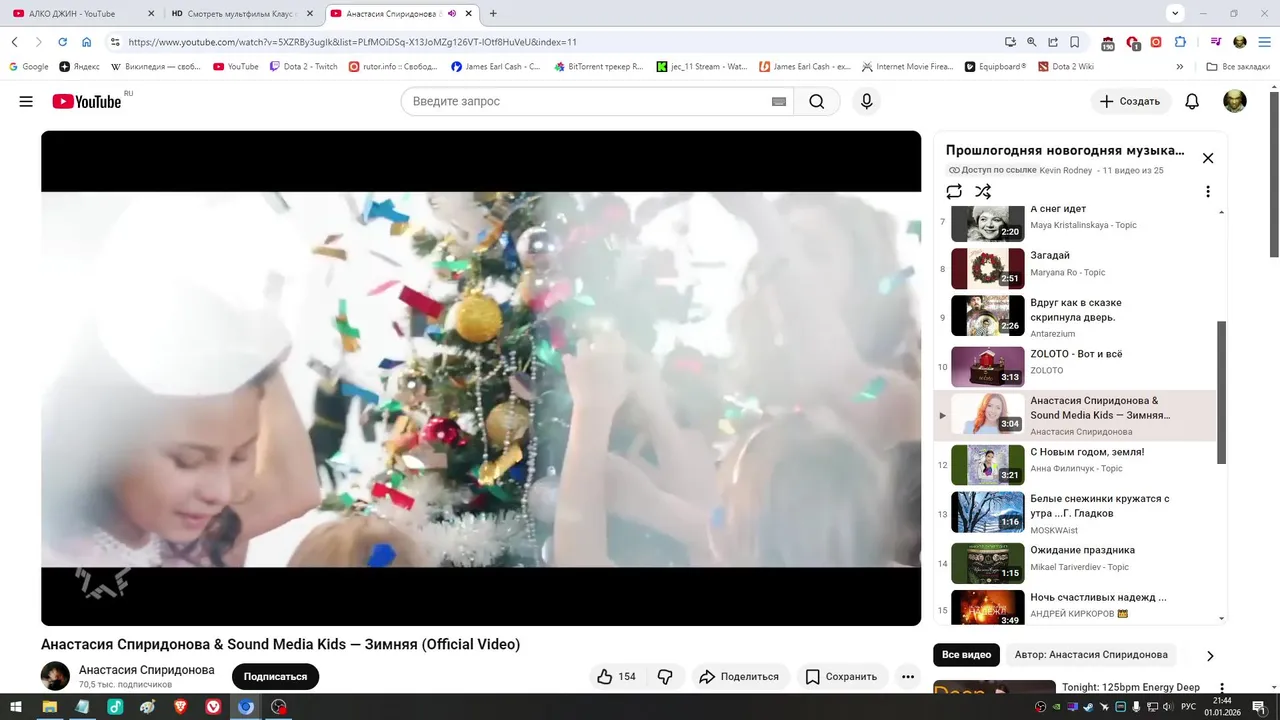The image size is (1280, 720).
Task: Click the browser address bar URL
Action: pos(352,42)
